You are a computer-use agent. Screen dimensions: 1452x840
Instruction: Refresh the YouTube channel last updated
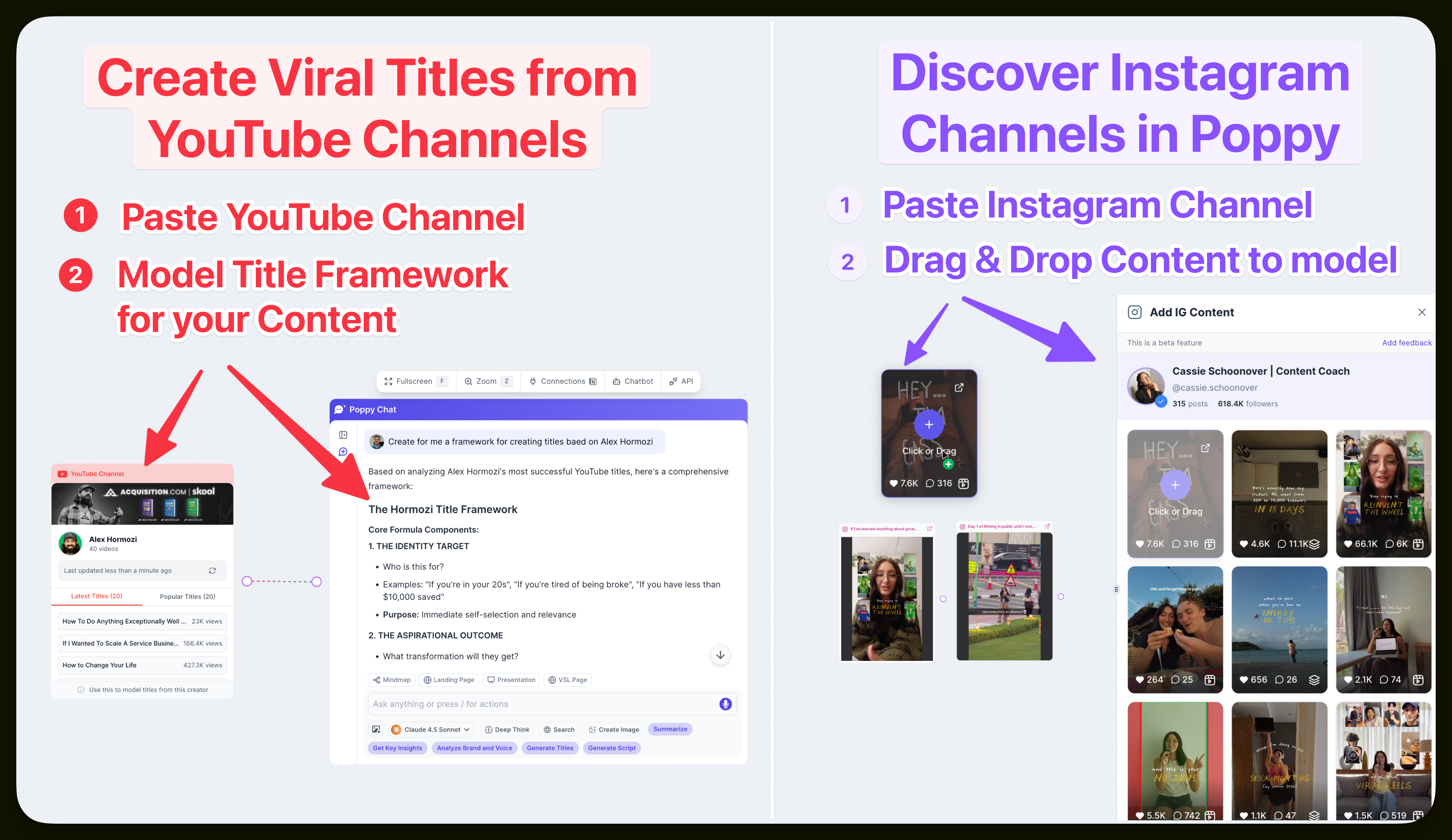(x=212, y=570)
